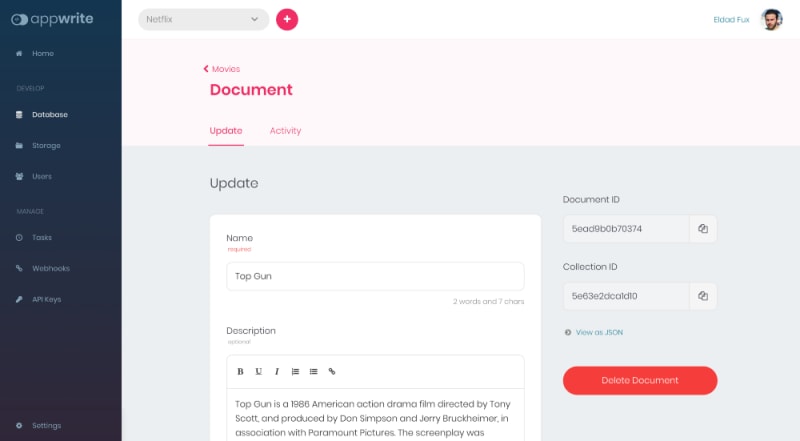Open Settings at sidebar bottom
Viewport: 800px width, 441px height.
pyautogui.click(x=46, y=425)
